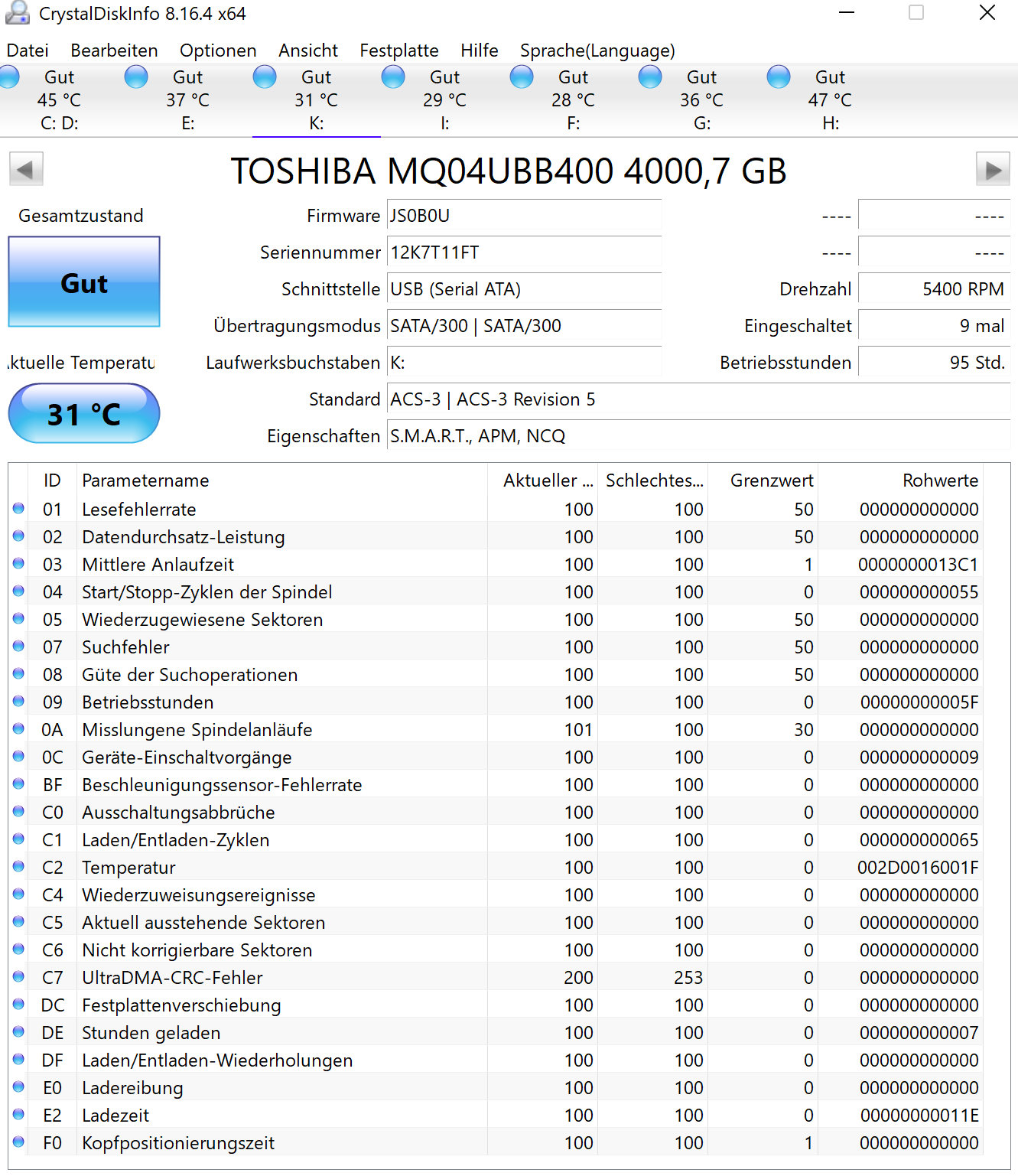Click the Firmware field JS0B0U
1018x1176 pixels.
click(524, 217)
